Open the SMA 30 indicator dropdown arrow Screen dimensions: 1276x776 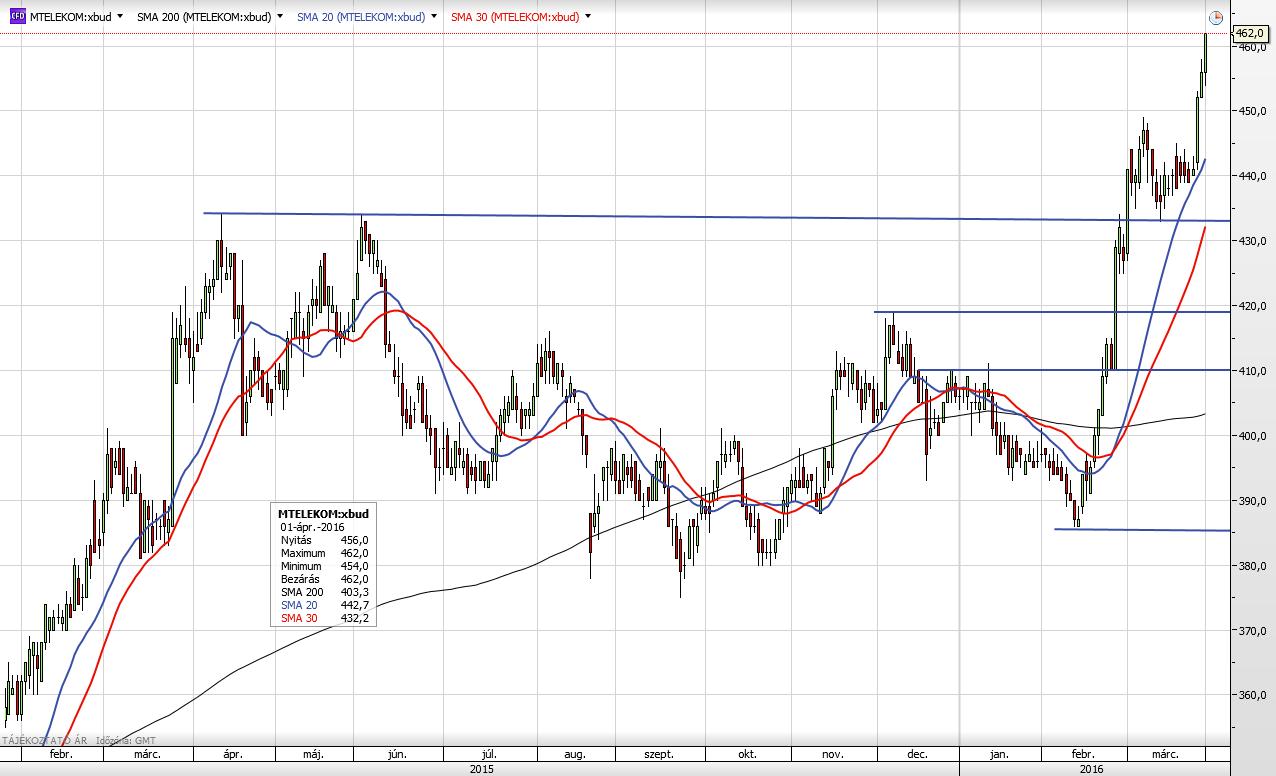pos(587,17)
